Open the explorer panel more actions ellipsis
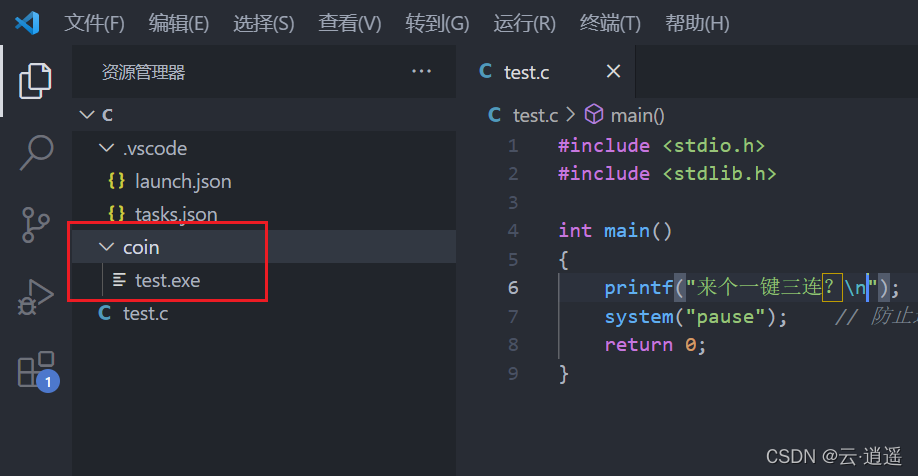 point(422,71)
